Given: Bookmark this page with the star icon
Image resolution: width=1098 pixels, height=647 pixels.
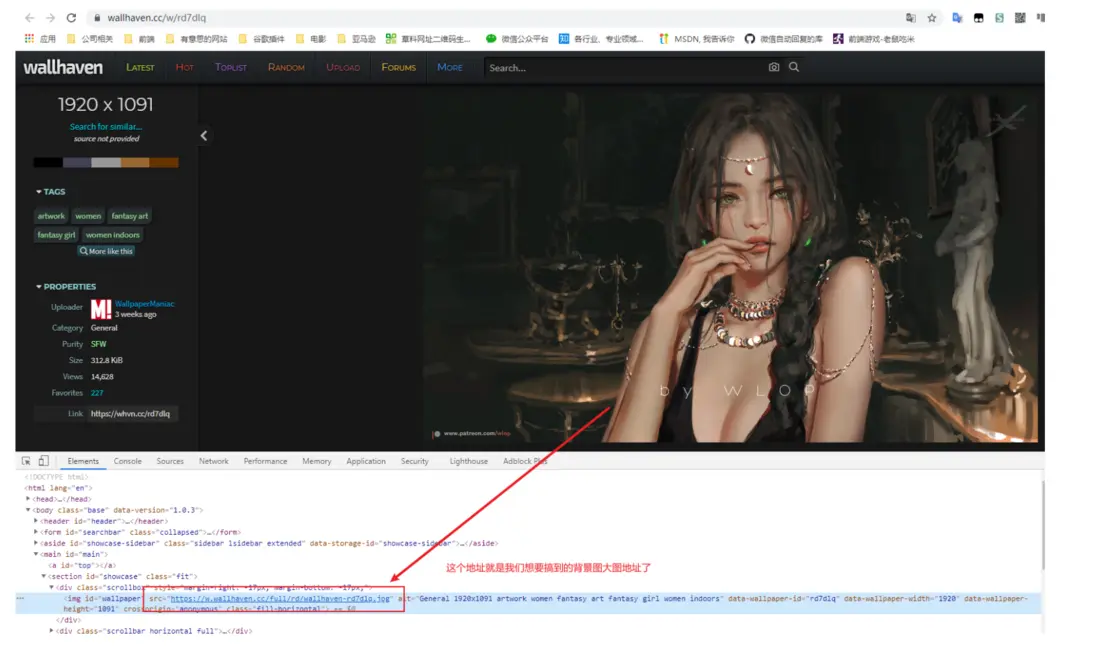Looking at the screenshot, I should point(931,18).
